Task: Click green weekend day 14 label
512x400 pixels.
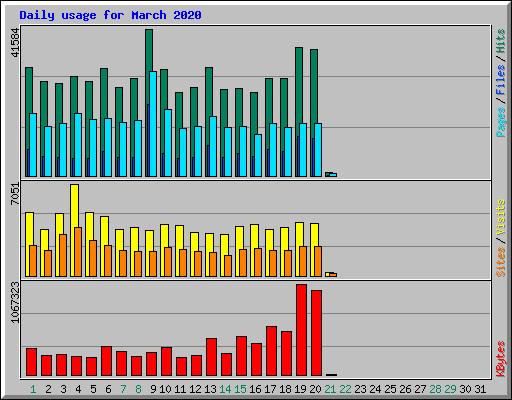Action: [x=225, y=389]
